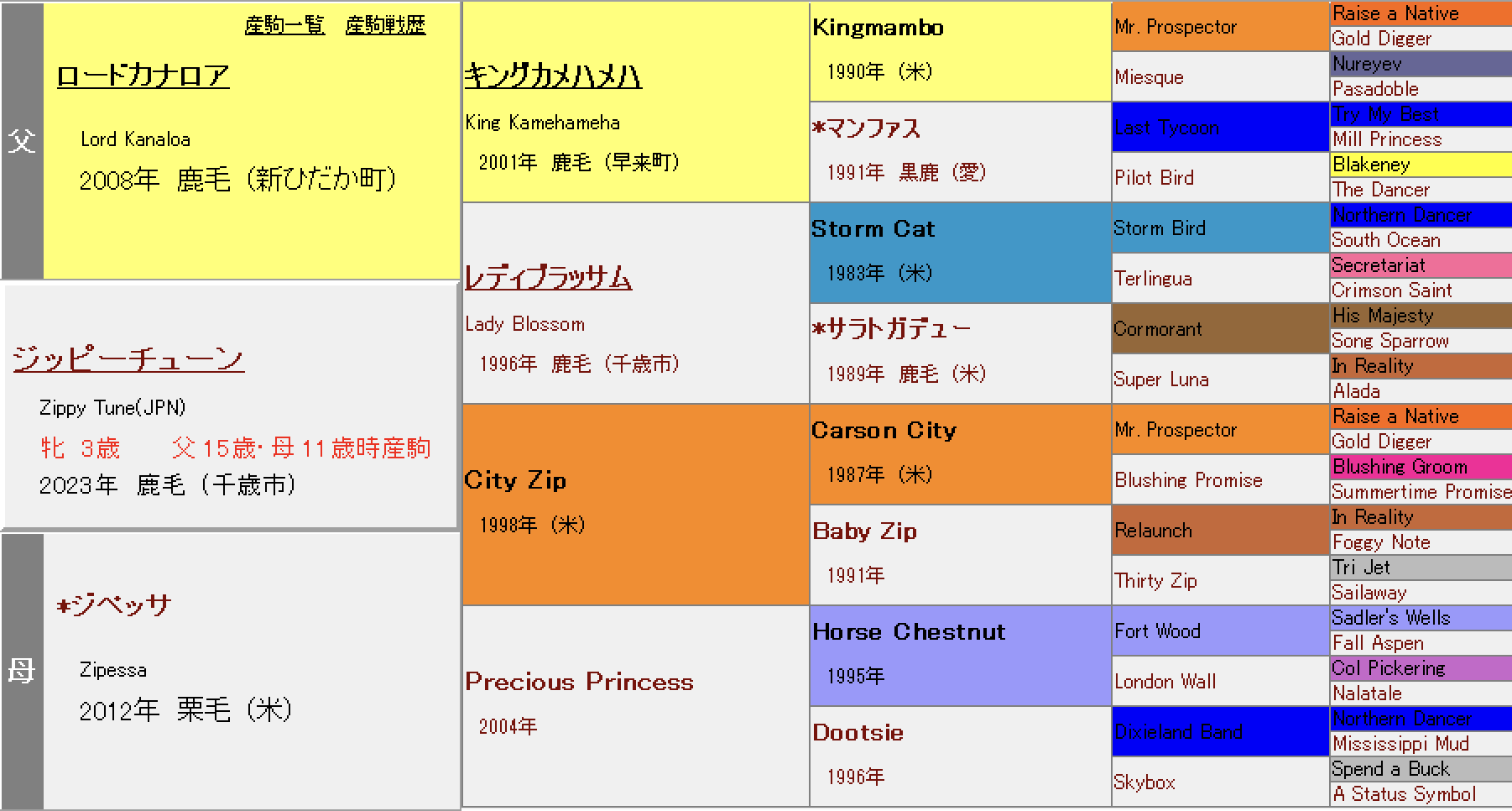The width and height of the screenshot is (1512, 811).
Task: Select the Kingmambo cell
Action: pyautogui.click(x=878, y=29)
